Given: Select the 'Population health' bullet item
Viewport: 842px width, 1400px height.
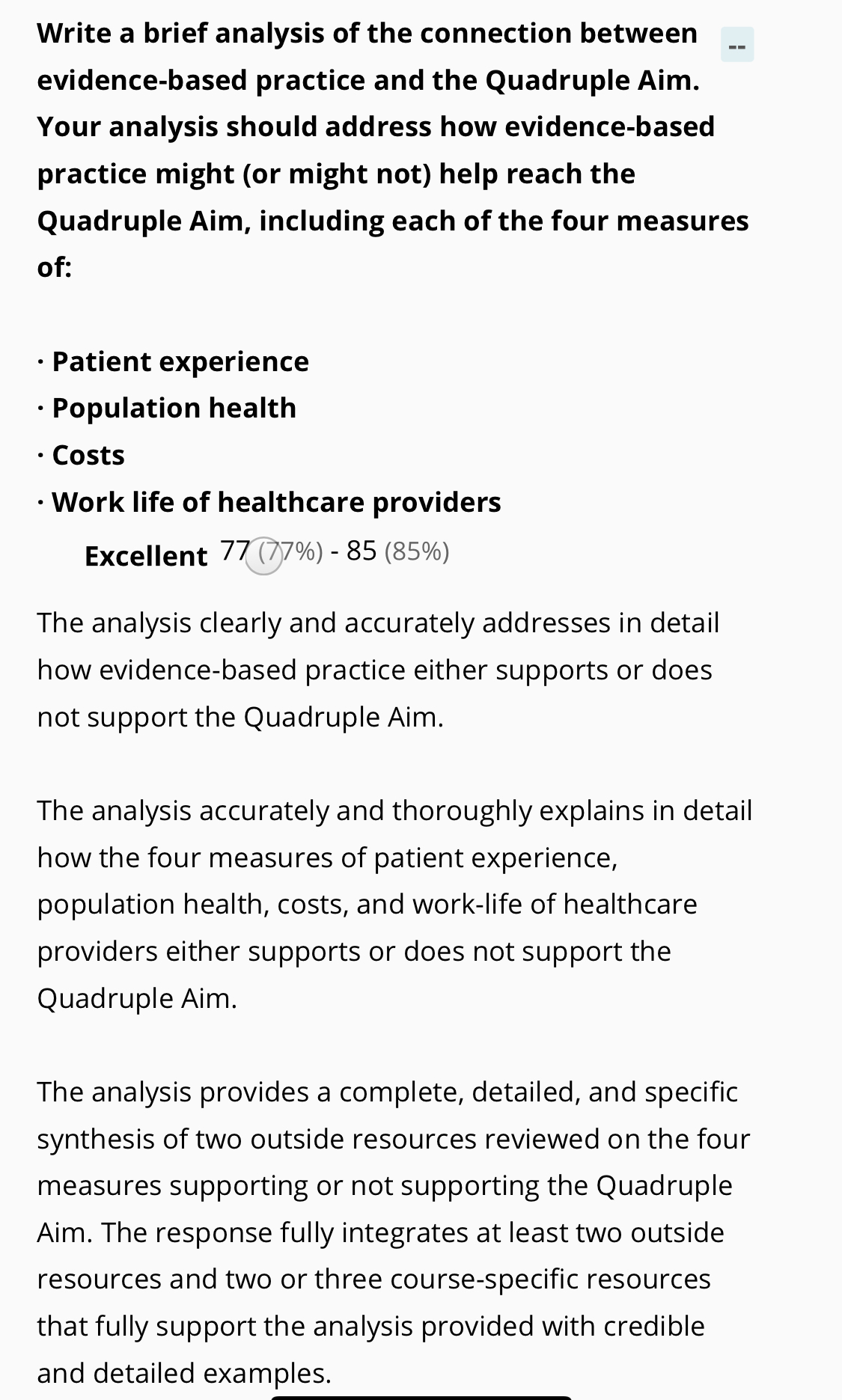Looking at the screenshot, I should 174,408.
